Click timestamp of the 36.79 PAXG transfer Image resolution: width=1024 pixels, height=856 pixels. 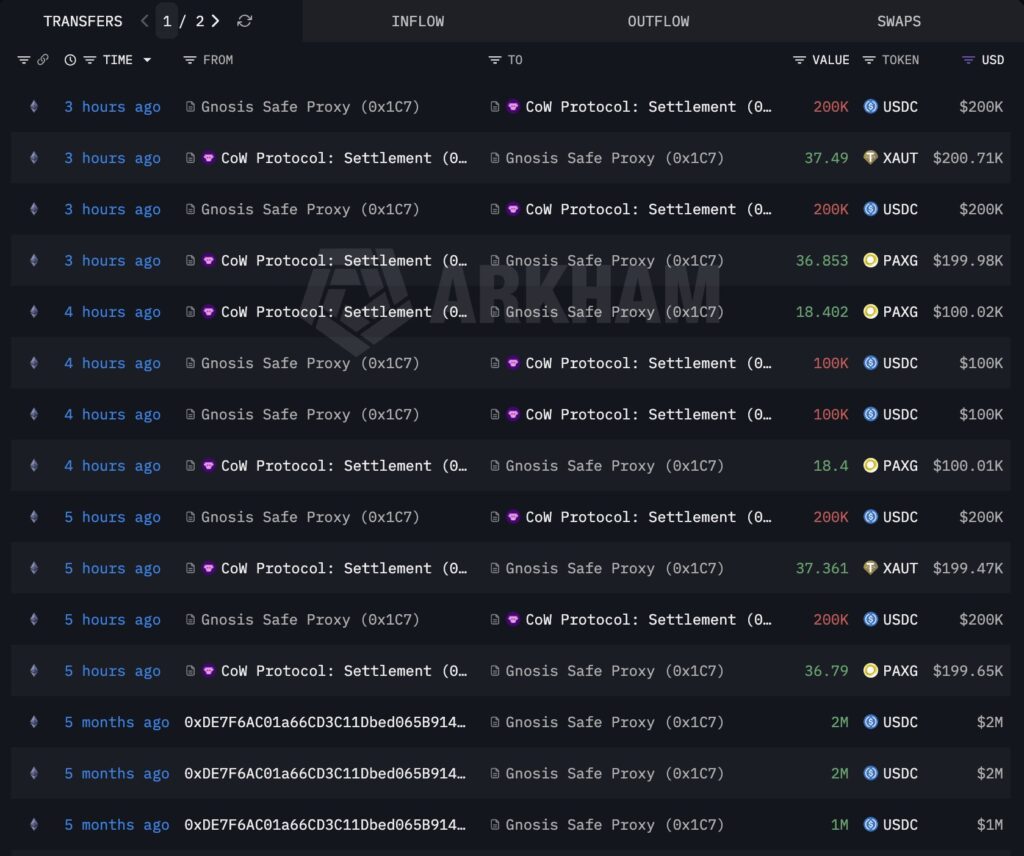click(112, 671)
